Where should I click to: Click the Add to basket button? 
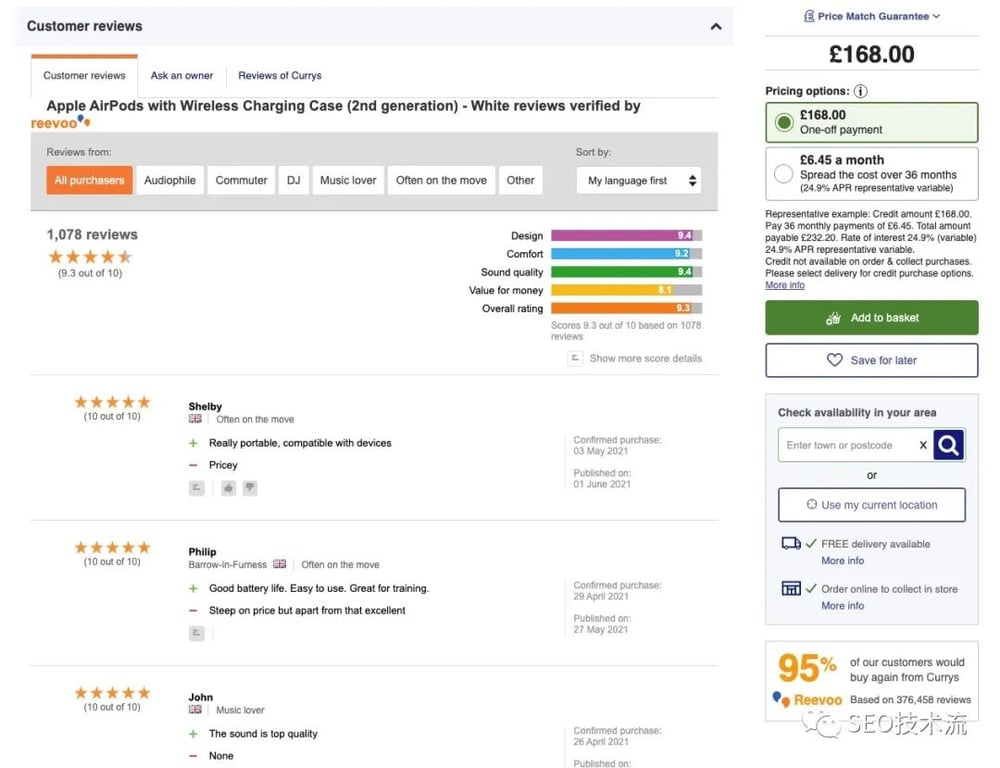[x=871, y=318]
